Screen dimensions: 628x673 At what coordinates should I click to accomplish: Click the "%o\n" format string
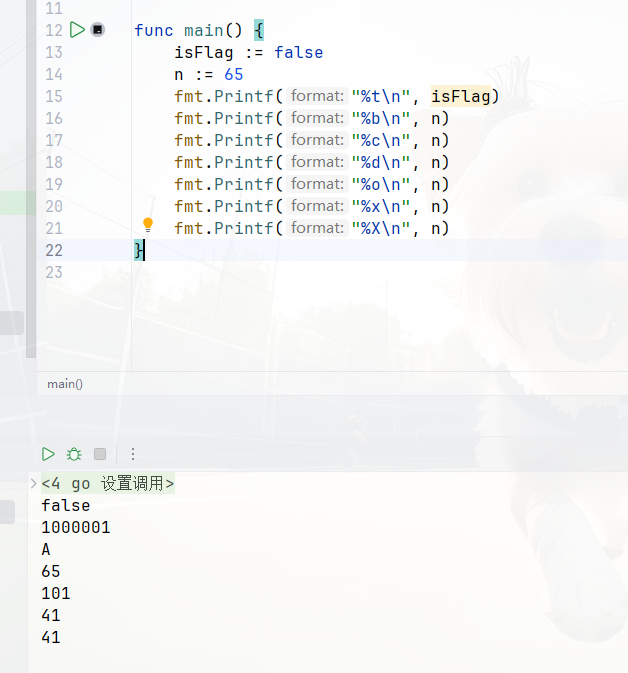(381, 185)
